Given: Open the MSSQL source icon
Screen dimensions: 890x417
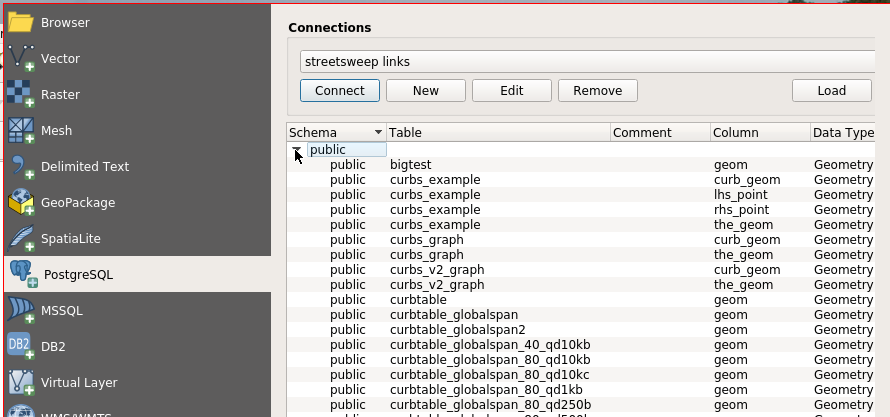Looking at the screenshot, I should 21,311.
